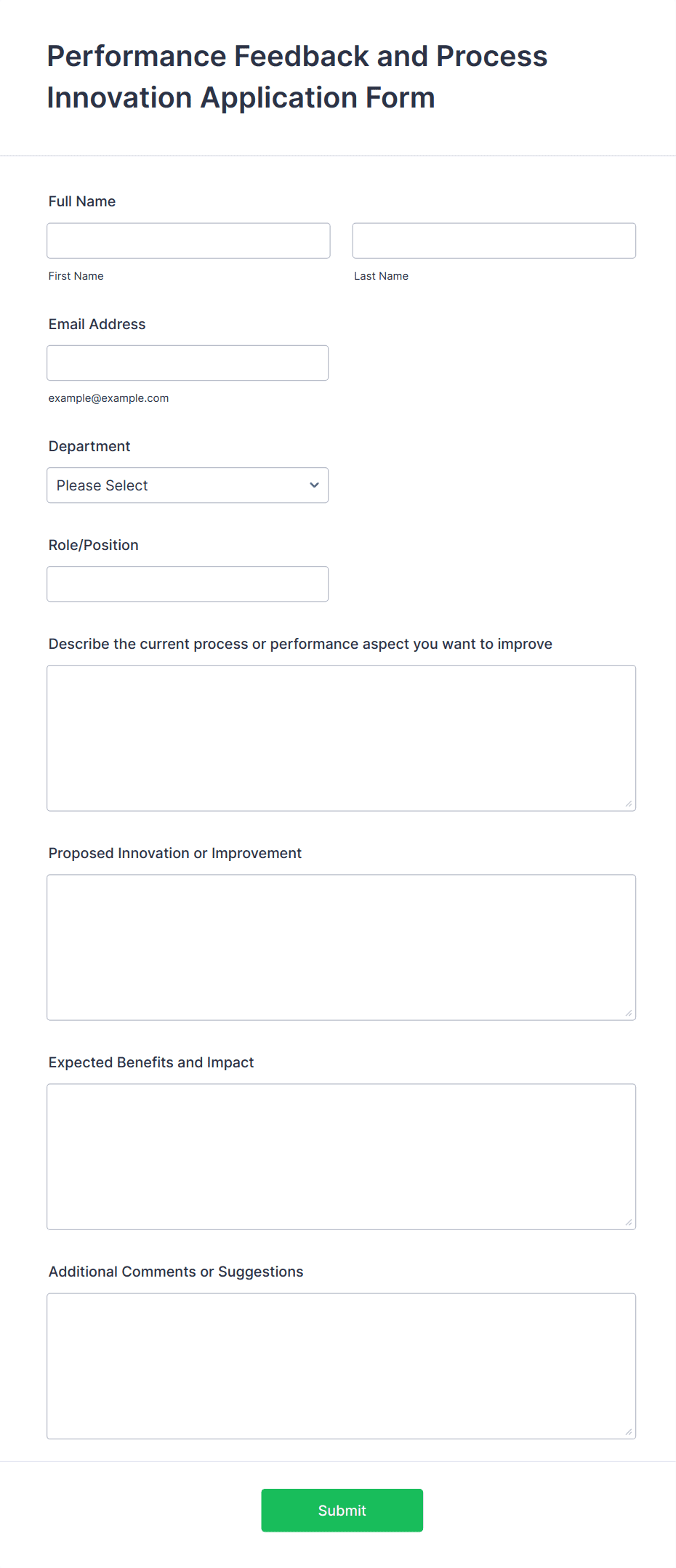Click resize grip on Additional Comments textarea

click(629, 1431)
